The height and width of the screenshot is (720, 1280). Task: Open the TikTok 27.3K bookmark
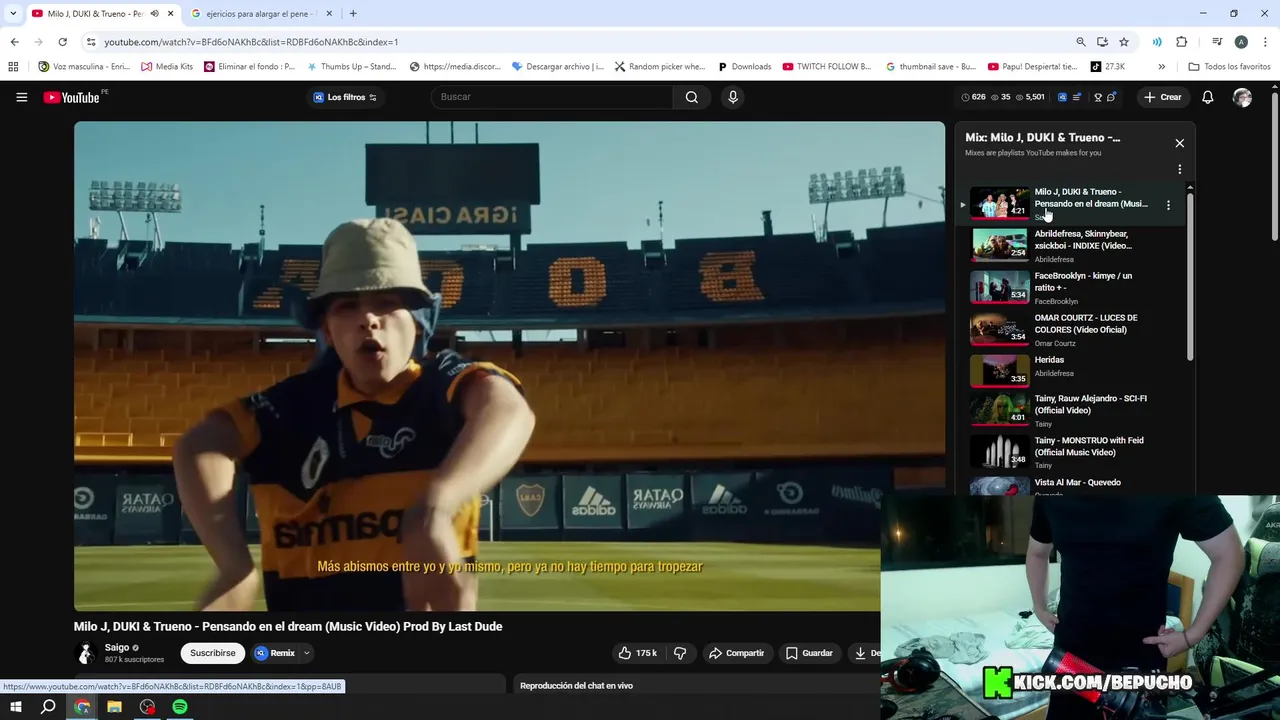[1108, 67]
